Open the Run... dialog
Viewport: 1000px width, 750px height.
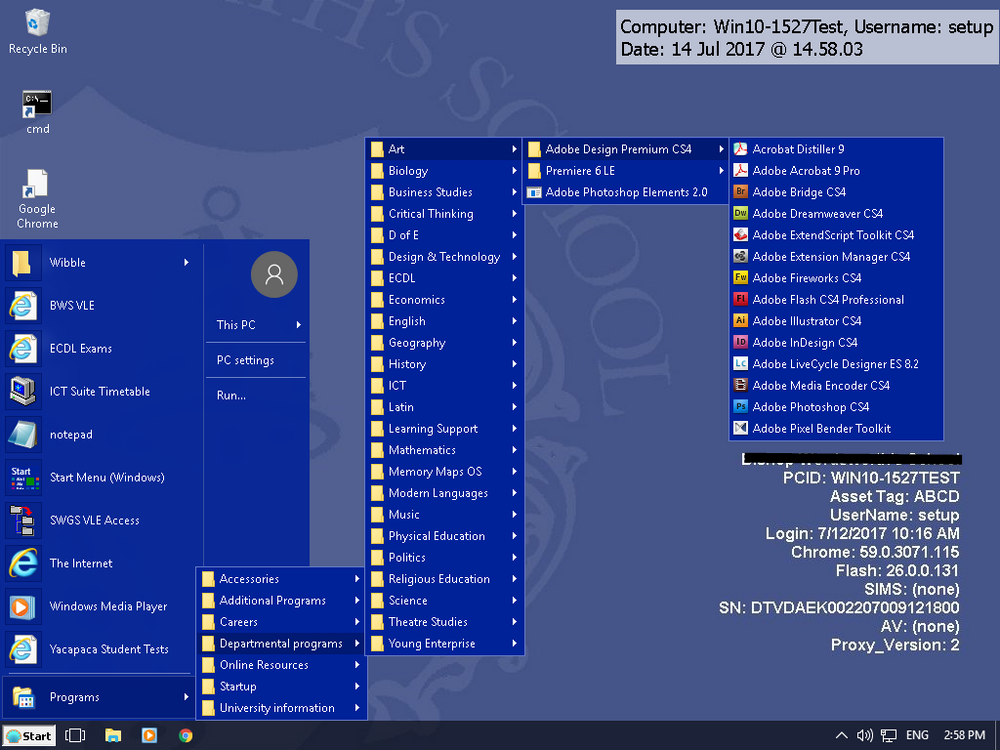click(231, 395)
